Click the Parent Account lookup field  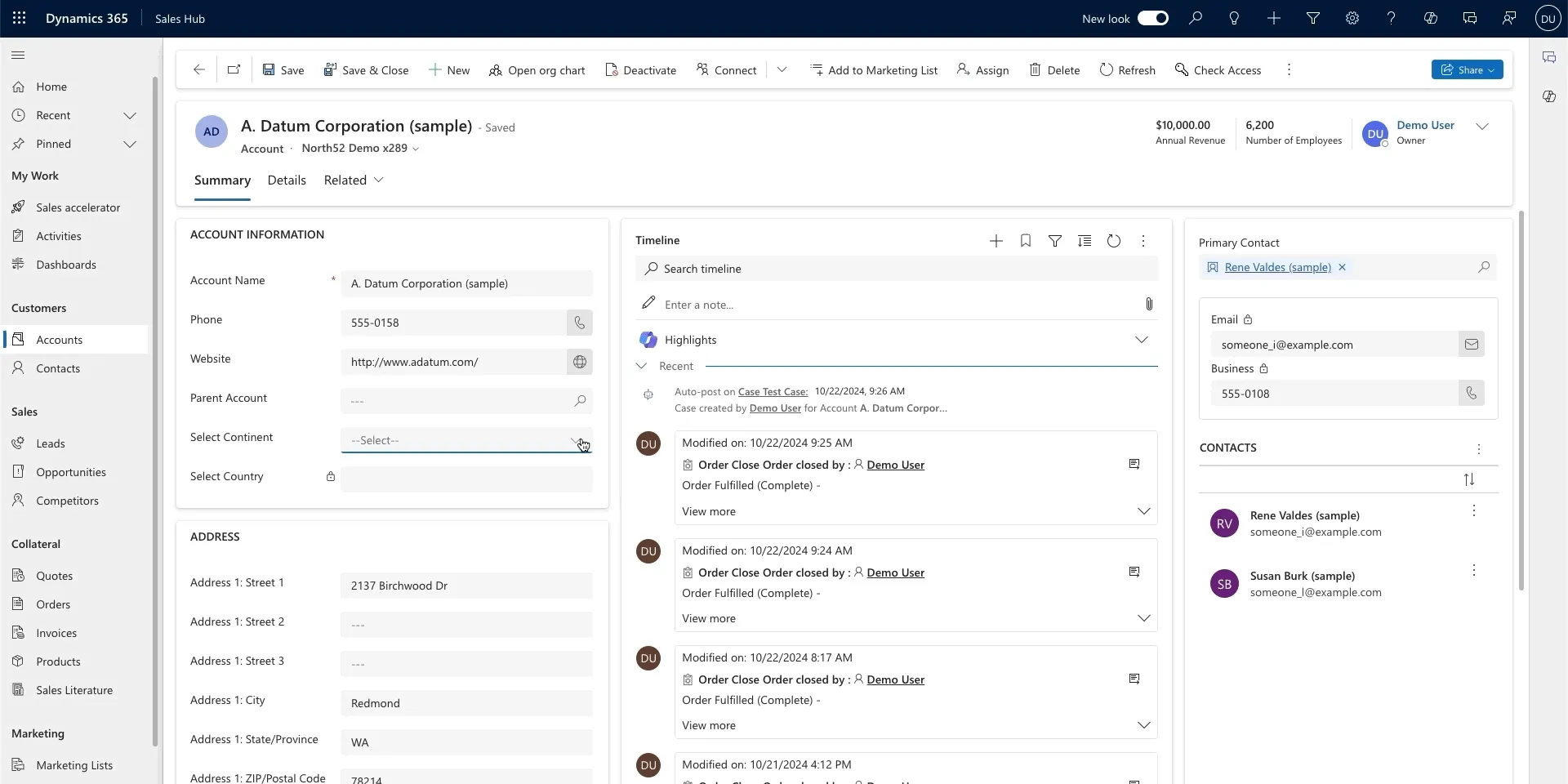[467, 401]
